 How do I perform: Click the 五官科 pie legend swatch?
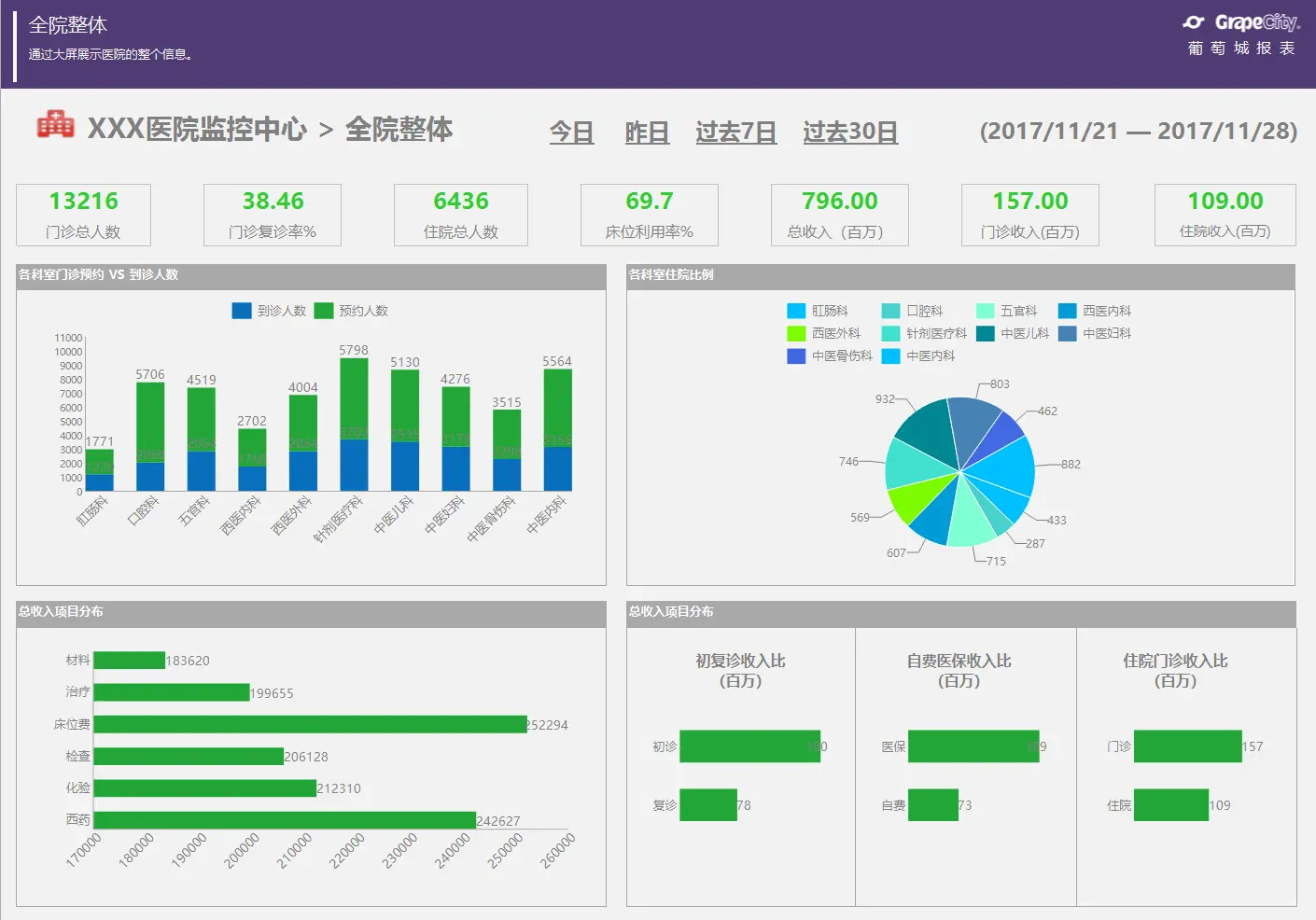986,311
